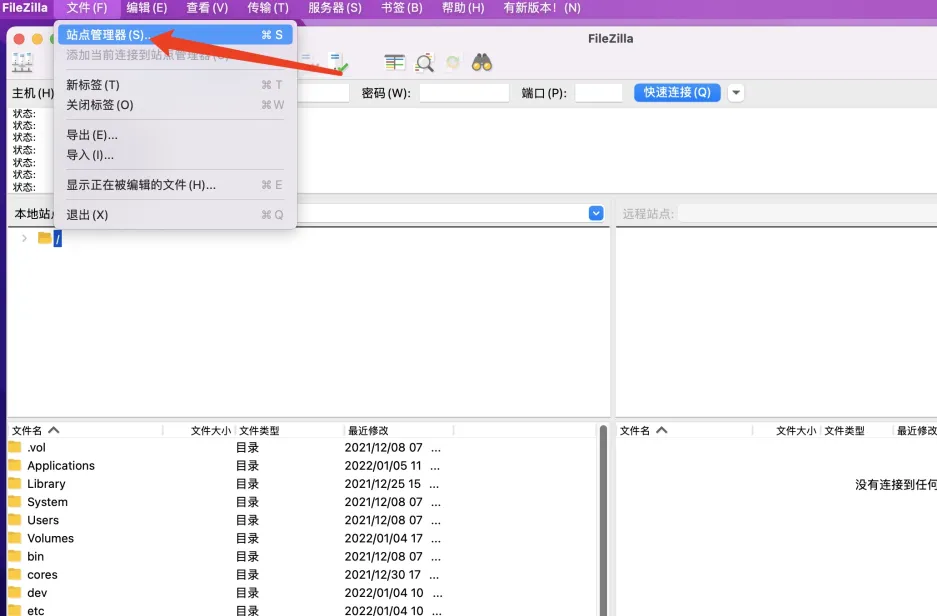Toggle synchronized browsing icon
Screen dimensions: 937x616
(453, 62)
